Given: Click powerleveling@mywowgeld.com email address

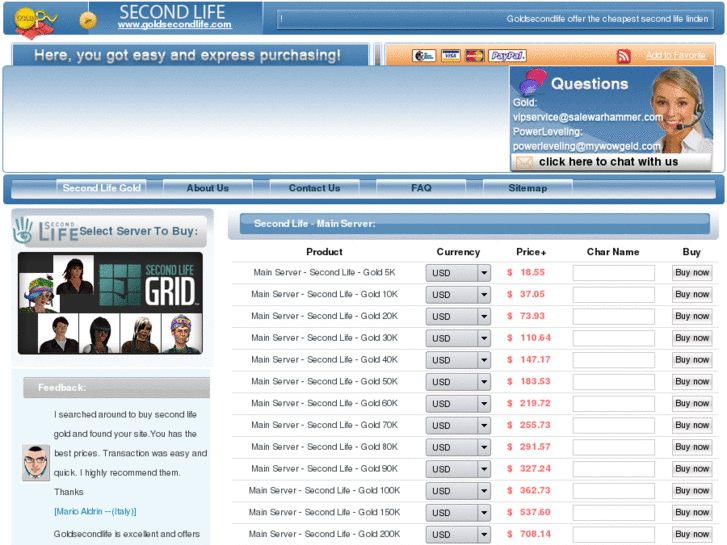Looking at the screenshot, I should click(587, 147).
